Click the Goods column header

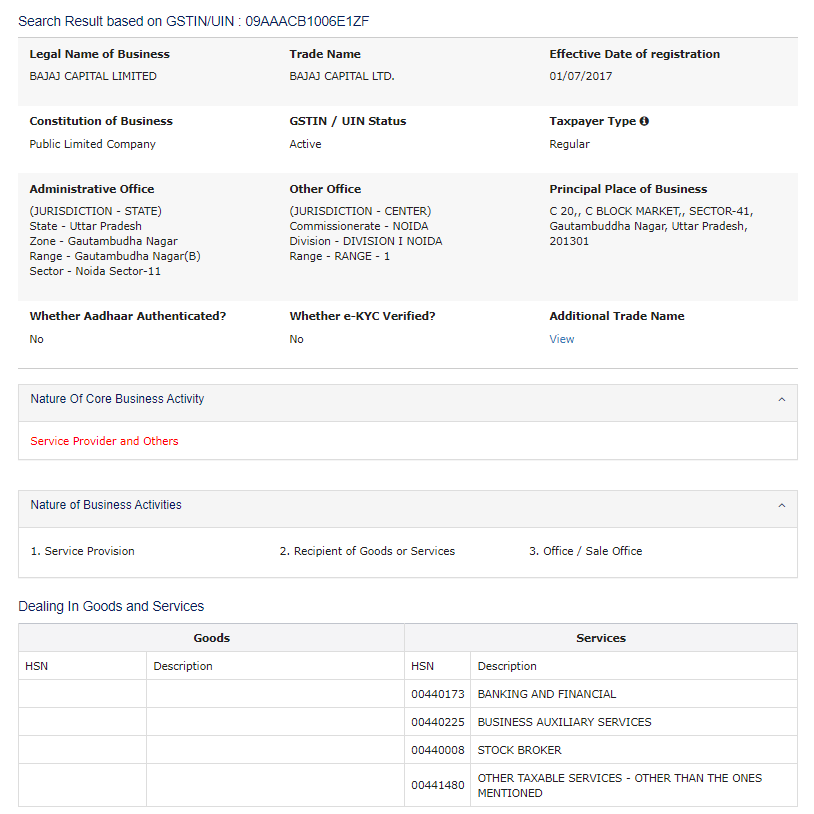click(x=211, y=638)
